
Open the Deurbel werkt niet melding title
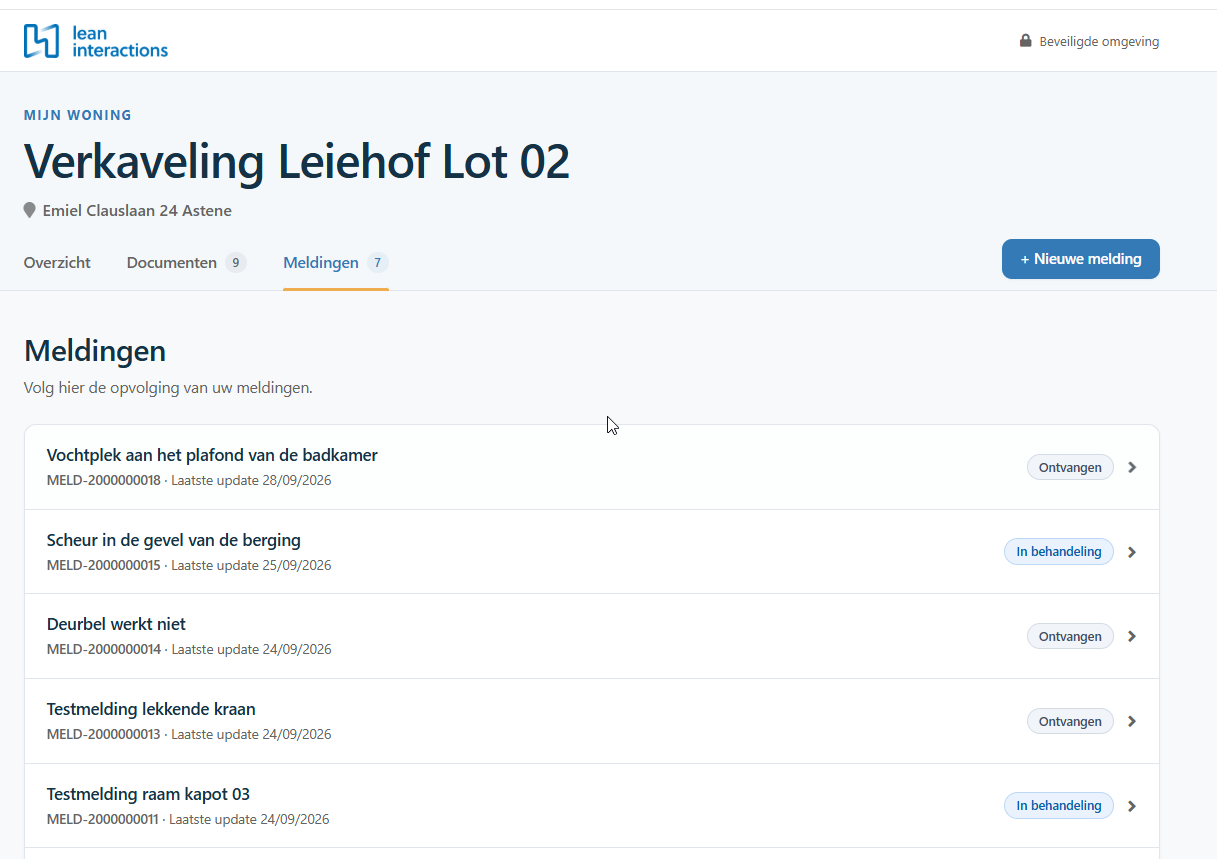(x=116, y=624)
